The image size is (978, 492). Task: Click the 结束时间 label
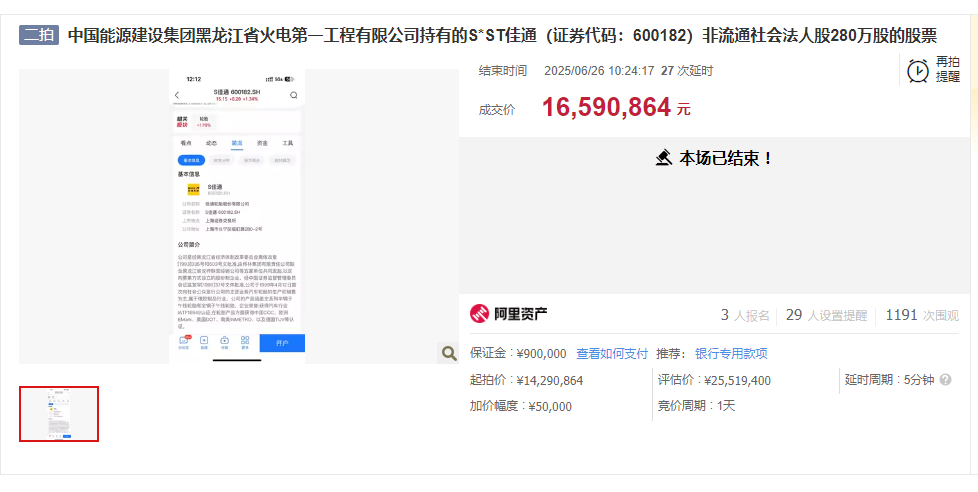(x=503, y=70)
